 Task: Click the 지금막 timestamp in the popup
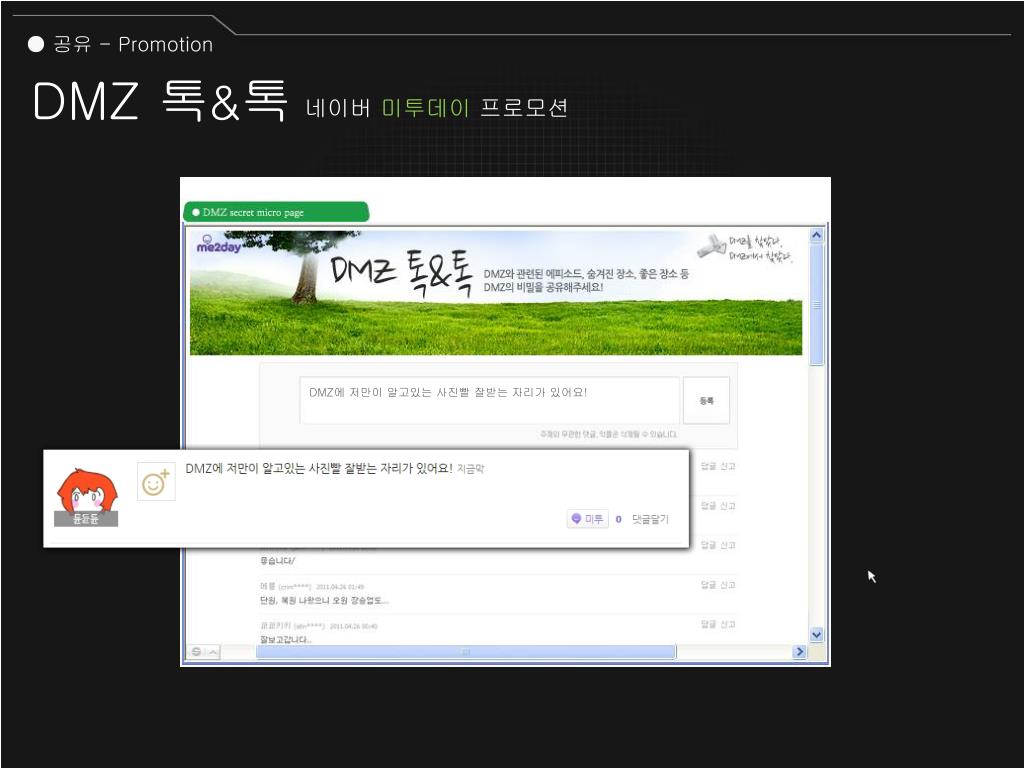470,469
